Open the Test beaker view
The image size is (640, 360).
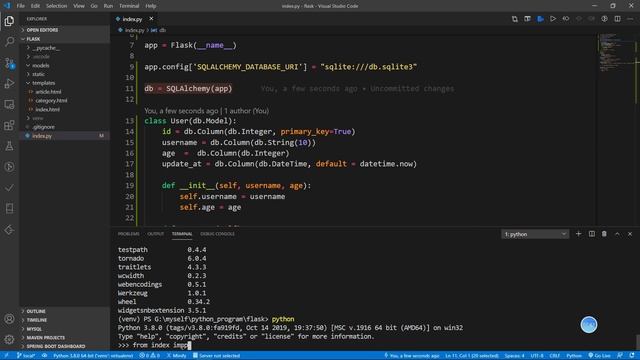[9, 146]
